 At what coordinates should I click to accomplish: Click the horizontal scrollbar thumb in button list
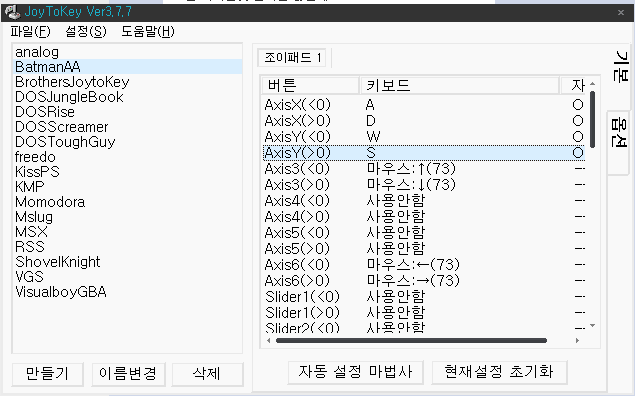(411, 341)
